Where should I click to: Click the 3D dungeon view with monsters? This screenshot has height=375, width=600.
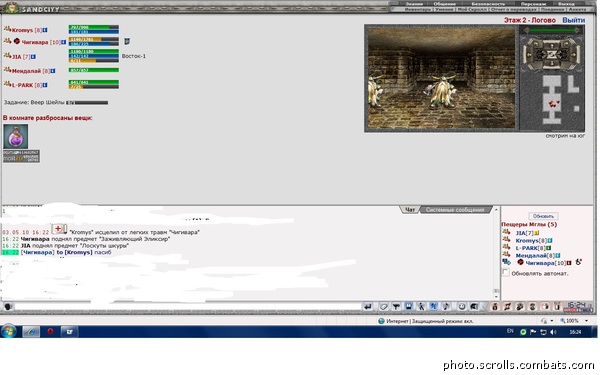point(441,78)
